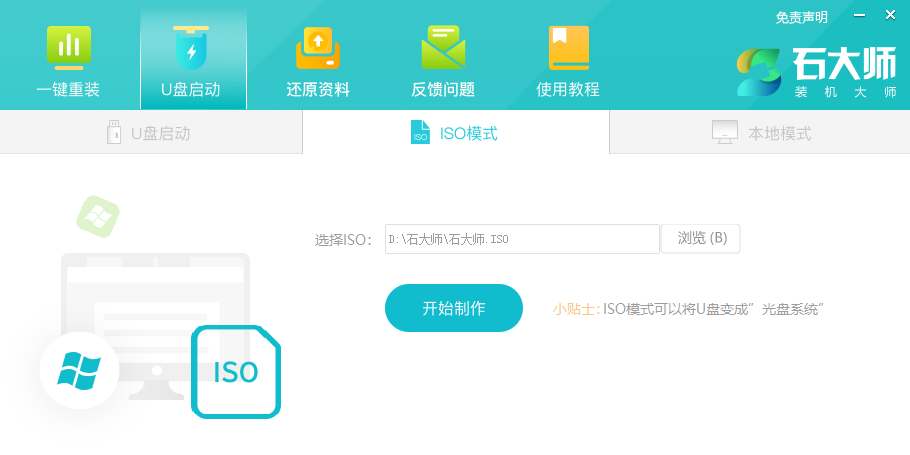910x455 pixels.
Task: Switch to the U盘启动 sub-tab
Action: click(x=151, y=132)
